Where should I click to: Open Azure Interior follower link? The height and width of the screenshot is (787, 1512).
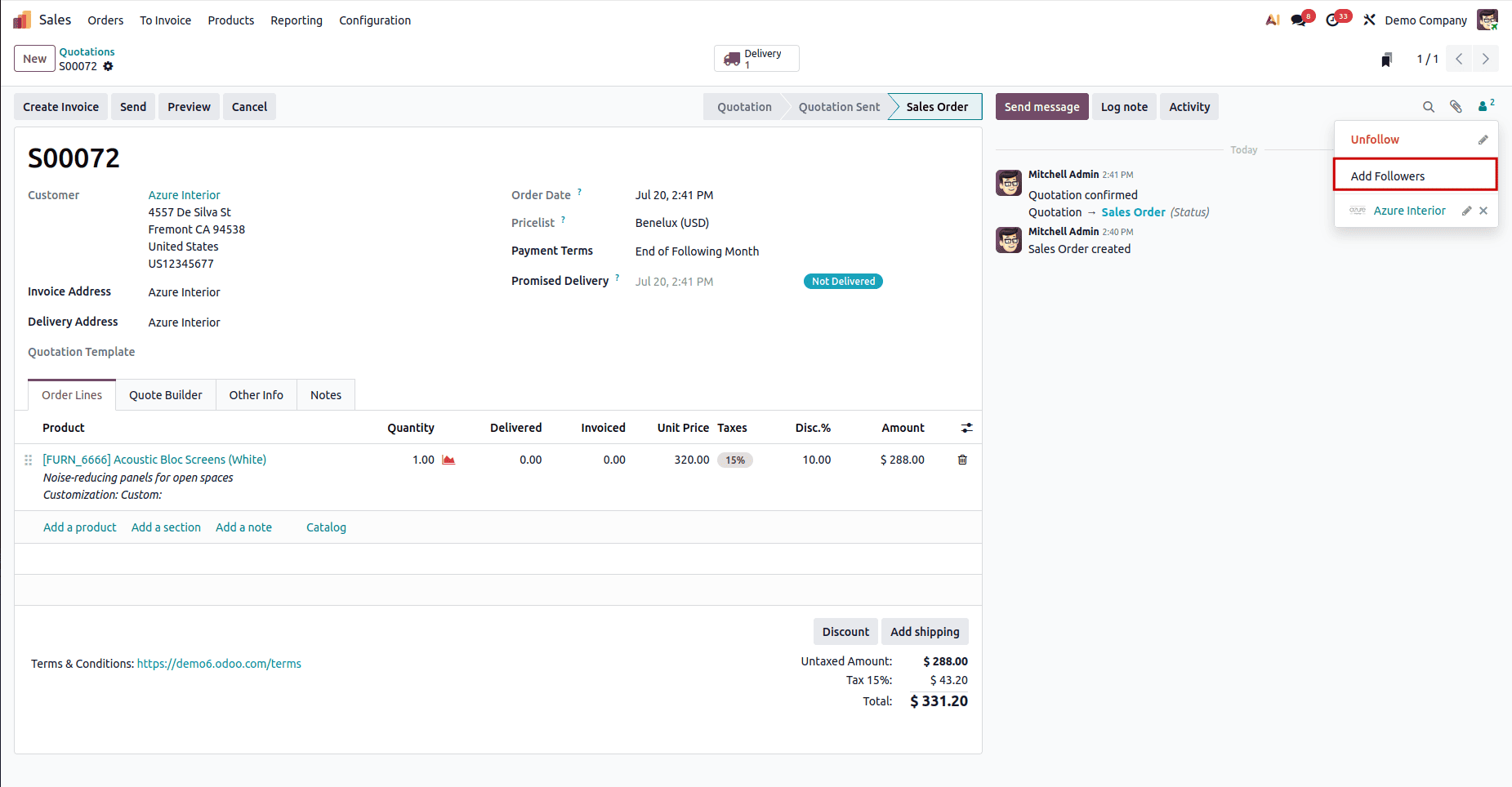1409,211
